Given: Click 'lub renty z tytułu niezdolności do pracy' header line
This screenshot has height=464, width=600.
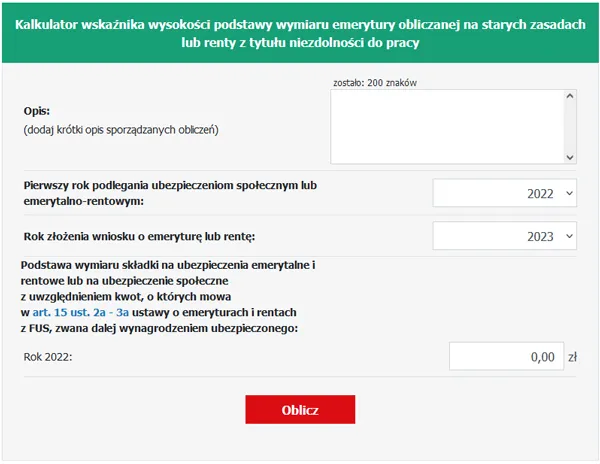Looking at the screenshot, I should pos(299,44).
